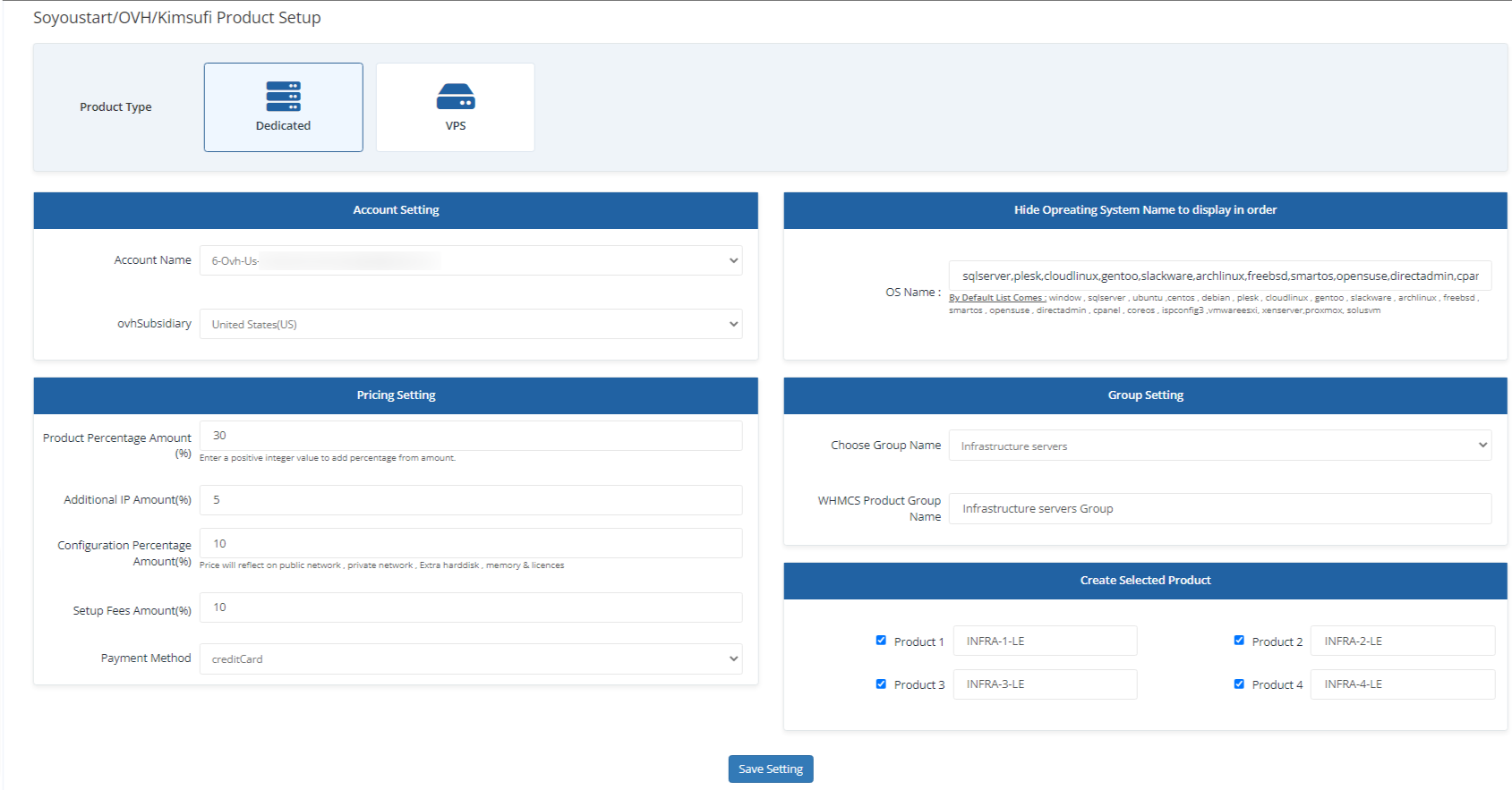This screenshot has height=790, width=1512.
Task: Click the 'Price will reflect on public network' hint
Action: pyautogui.click(x=381, y=565)
